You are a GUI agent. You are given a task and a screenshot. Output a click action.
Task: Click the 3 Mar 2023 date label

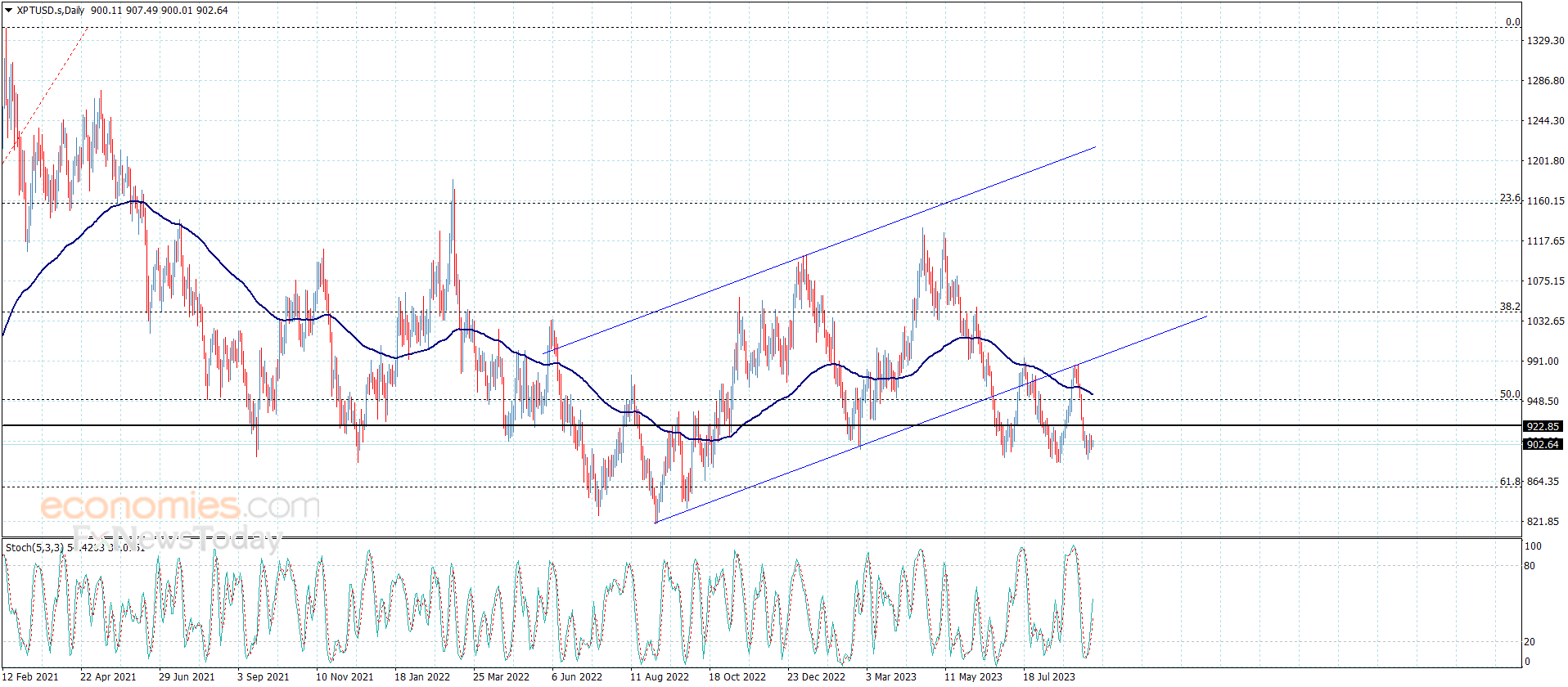pos(891,676)
